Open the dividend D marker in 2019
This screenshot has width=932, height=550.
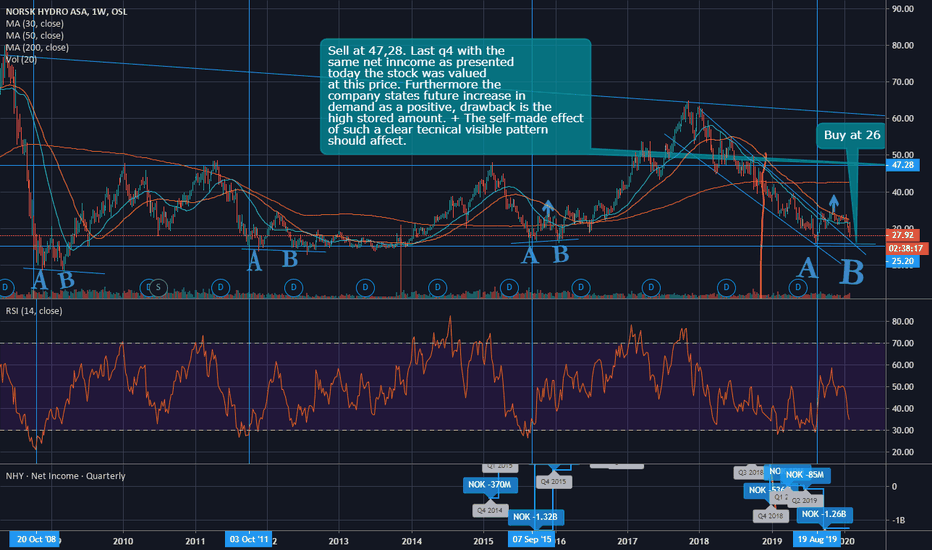[x=798, y=287]
